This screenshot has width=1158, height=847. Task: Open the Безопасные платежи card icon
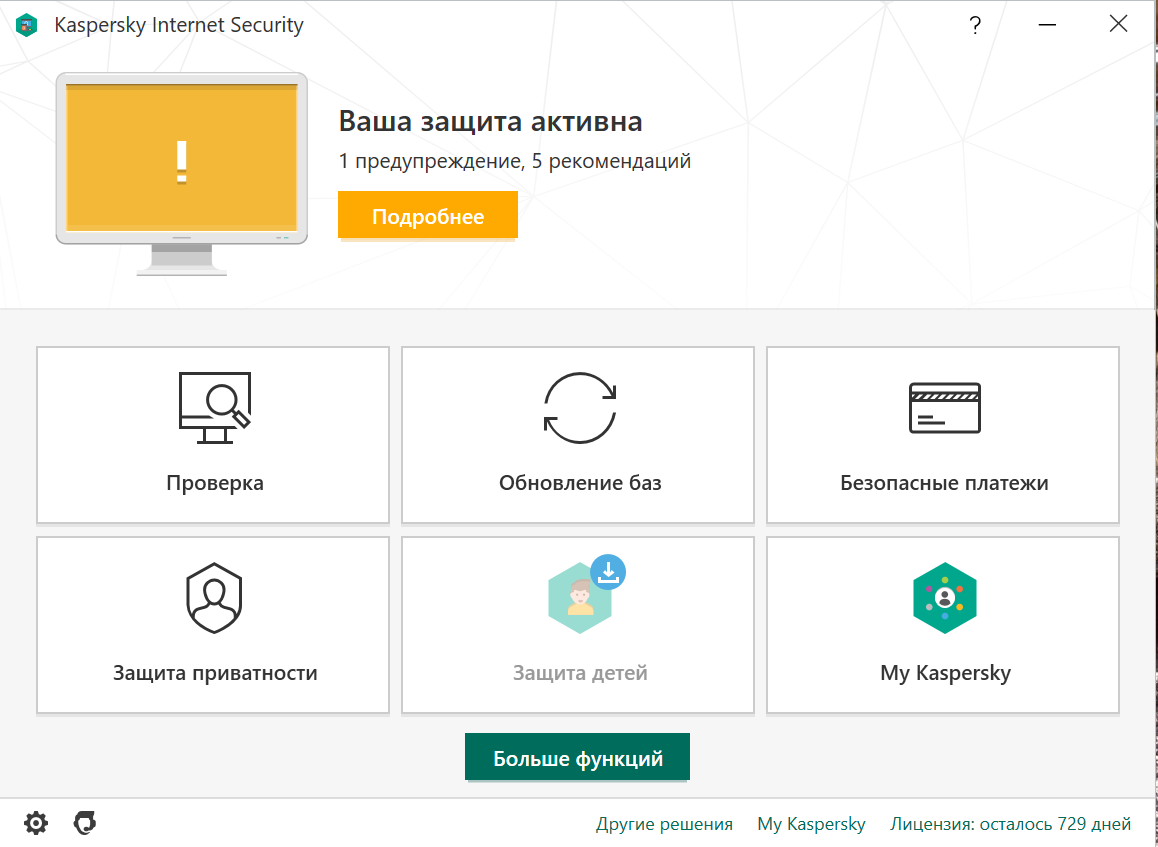(x=945, y=408)
